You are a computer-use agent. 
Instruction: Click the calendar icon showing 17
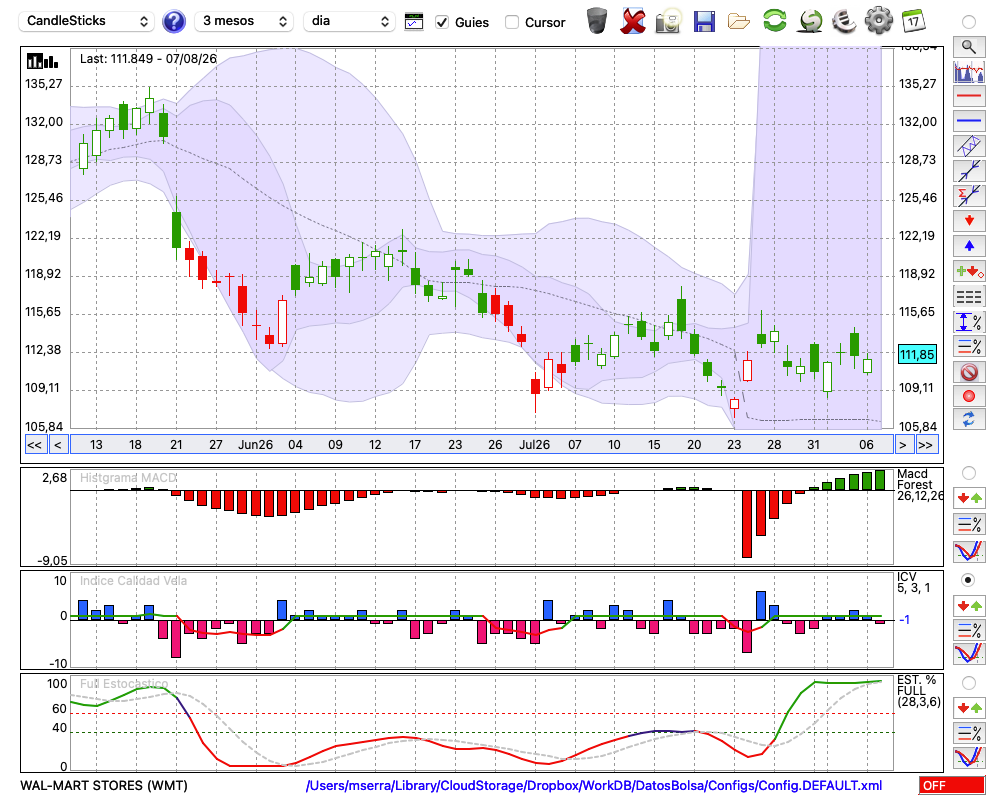pyautogui.click(x=913, y=21)
